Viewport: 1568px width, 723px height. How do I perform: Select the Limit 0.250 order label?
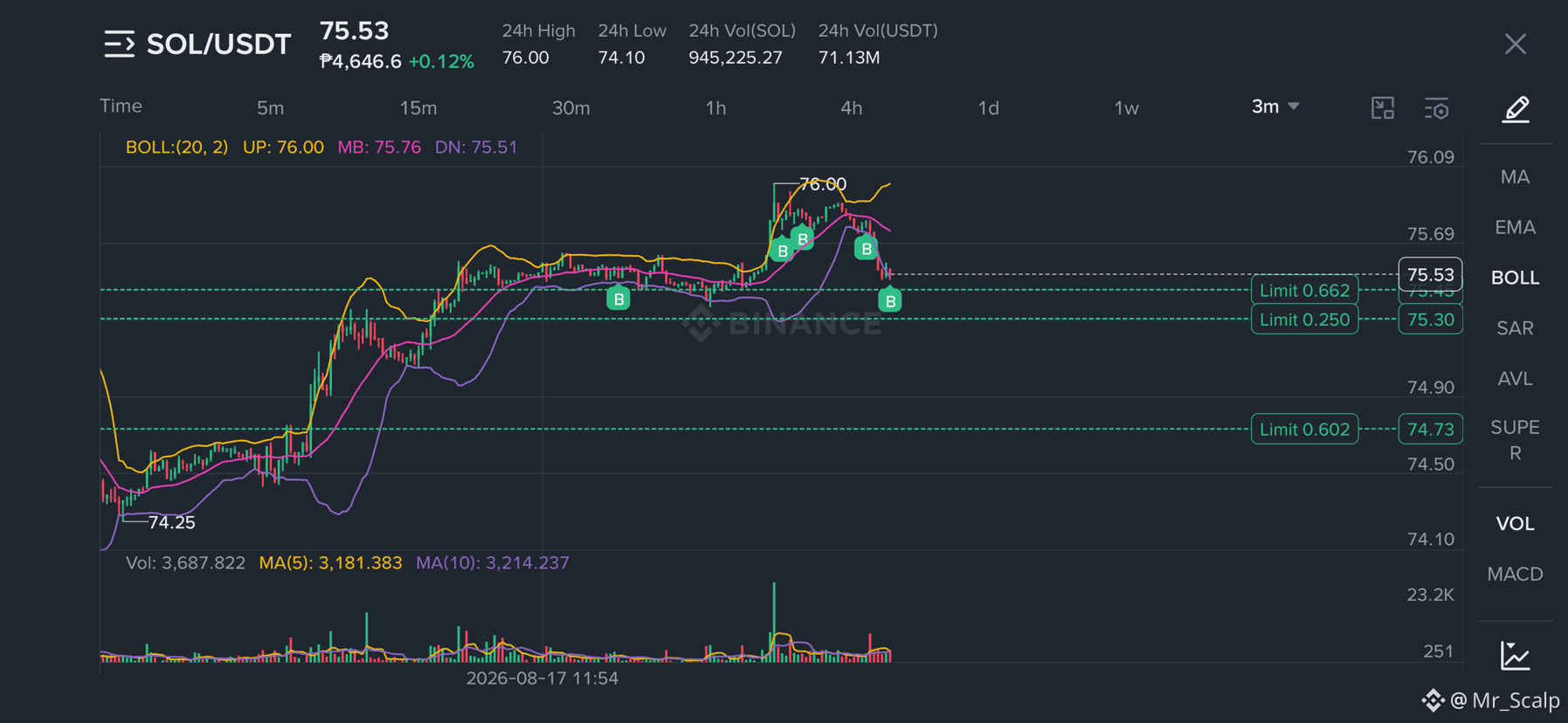pyautogui.click(x=1304, y=320)
